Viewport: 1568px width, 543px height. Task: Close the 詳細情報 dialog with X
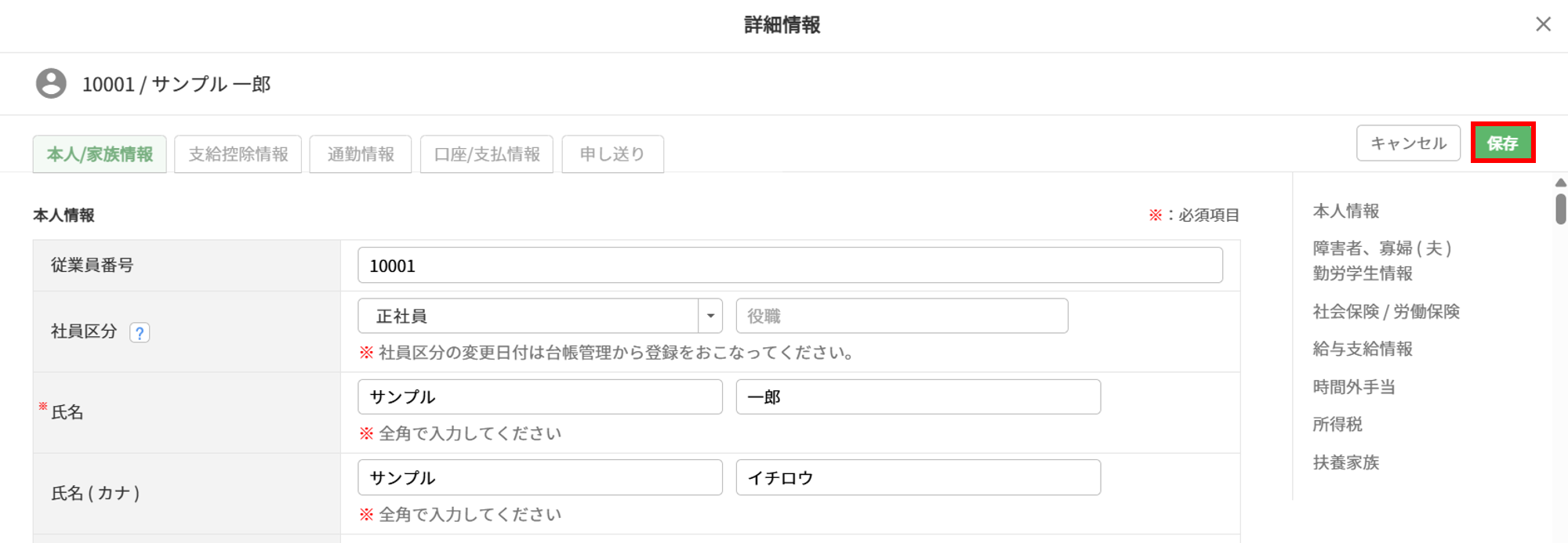(x=1543, y=25)
